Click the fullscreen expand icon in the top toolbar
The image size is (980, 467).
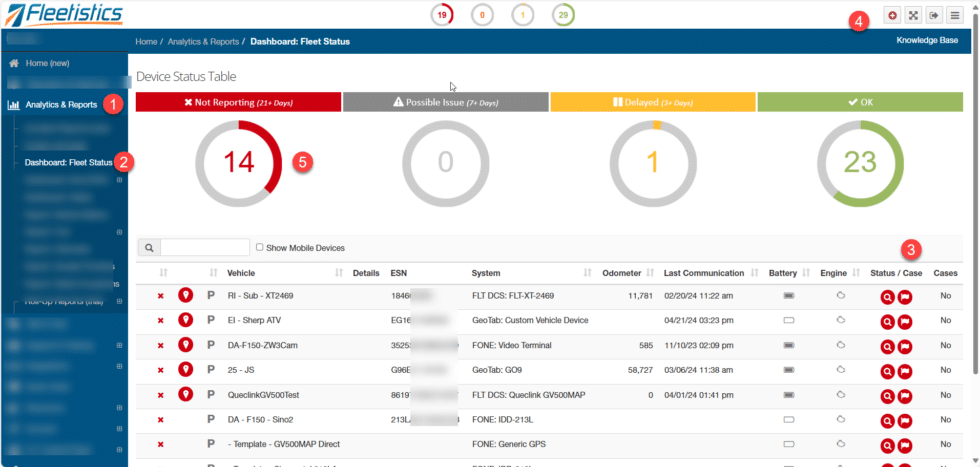(913, 16)
